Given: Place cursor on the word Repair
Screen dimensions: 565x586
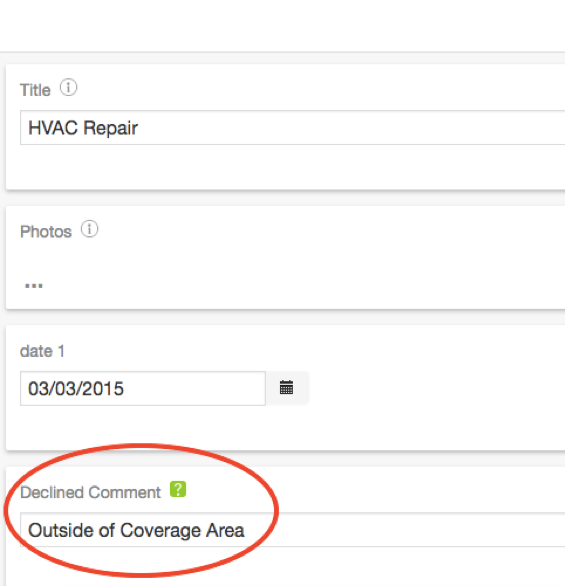Looking at the screenshot, I should (x=111, y=128).
